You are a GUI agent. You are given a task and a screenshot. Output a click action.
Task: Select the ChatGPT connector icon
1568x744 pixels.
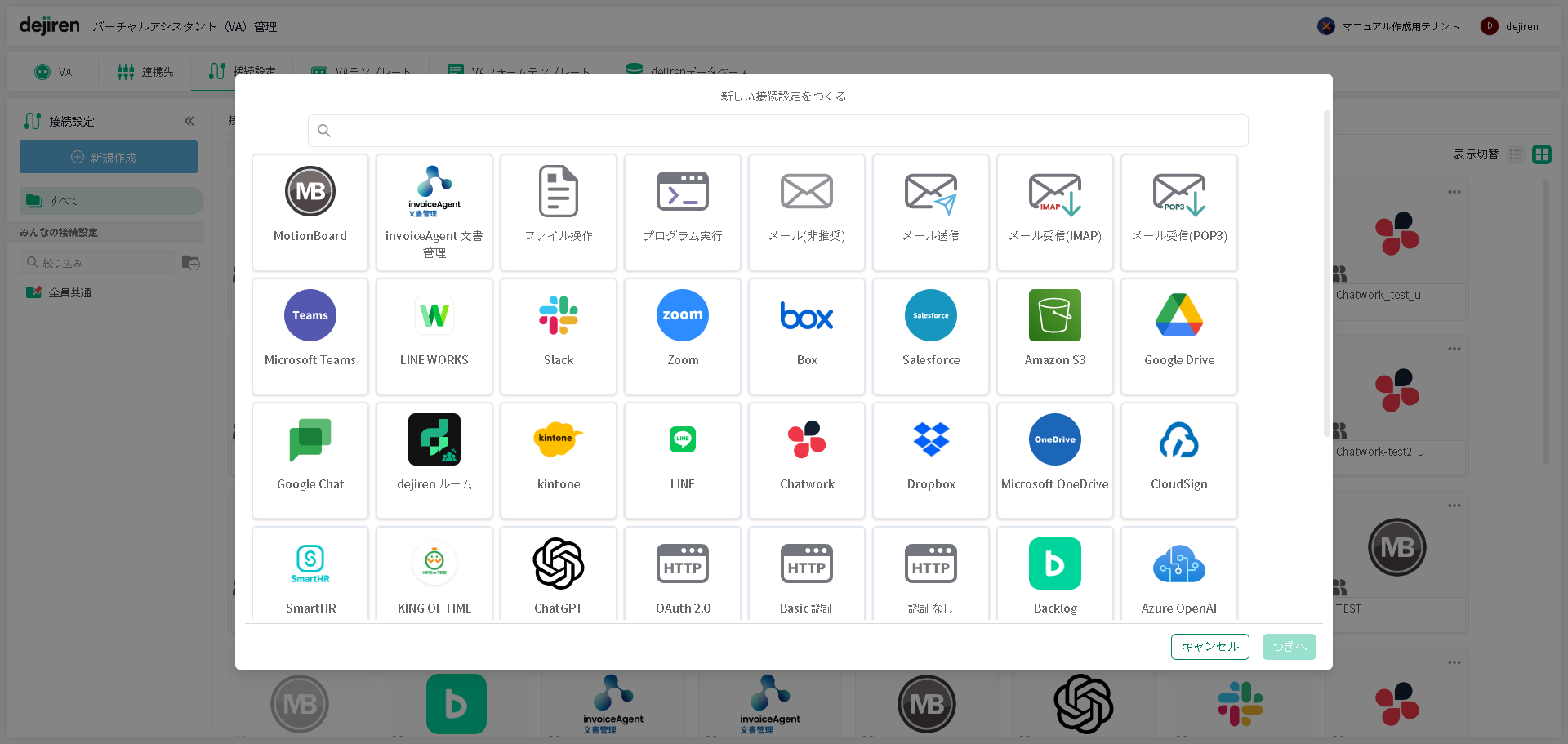coord(559,564)
